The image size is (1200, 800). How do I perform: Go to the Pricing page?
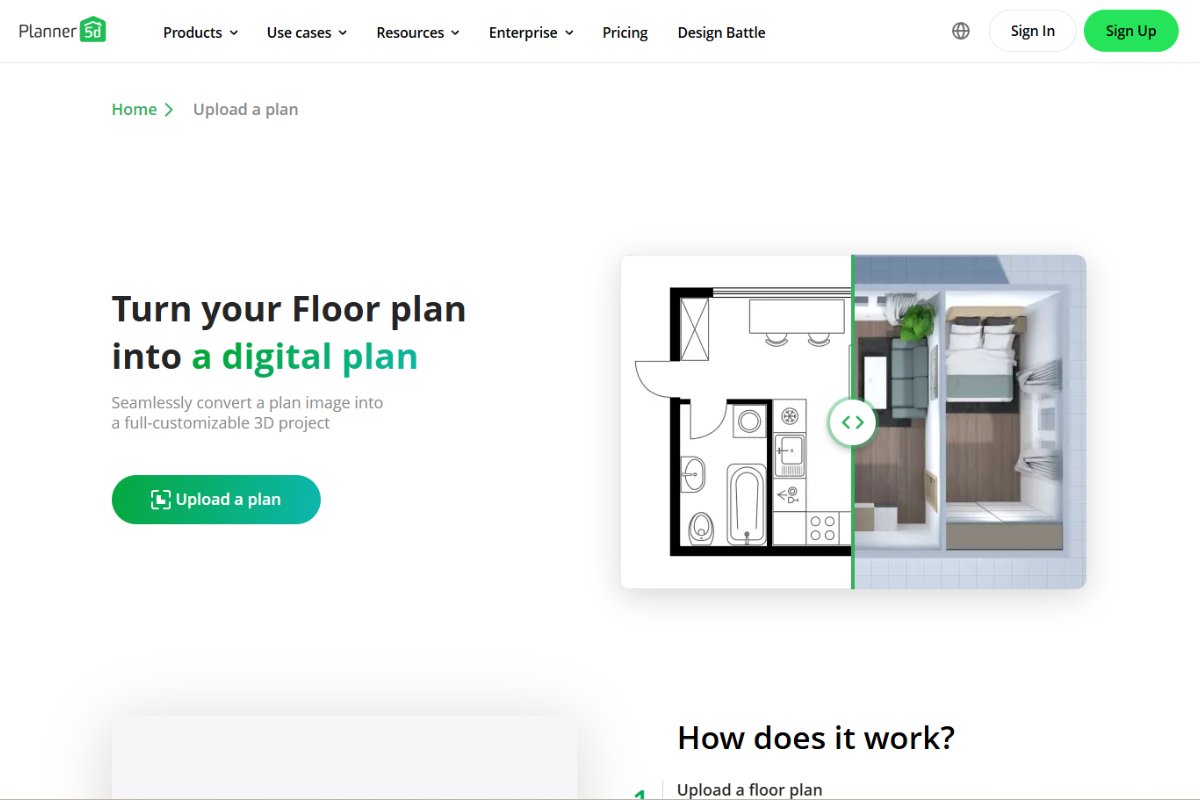625,32
